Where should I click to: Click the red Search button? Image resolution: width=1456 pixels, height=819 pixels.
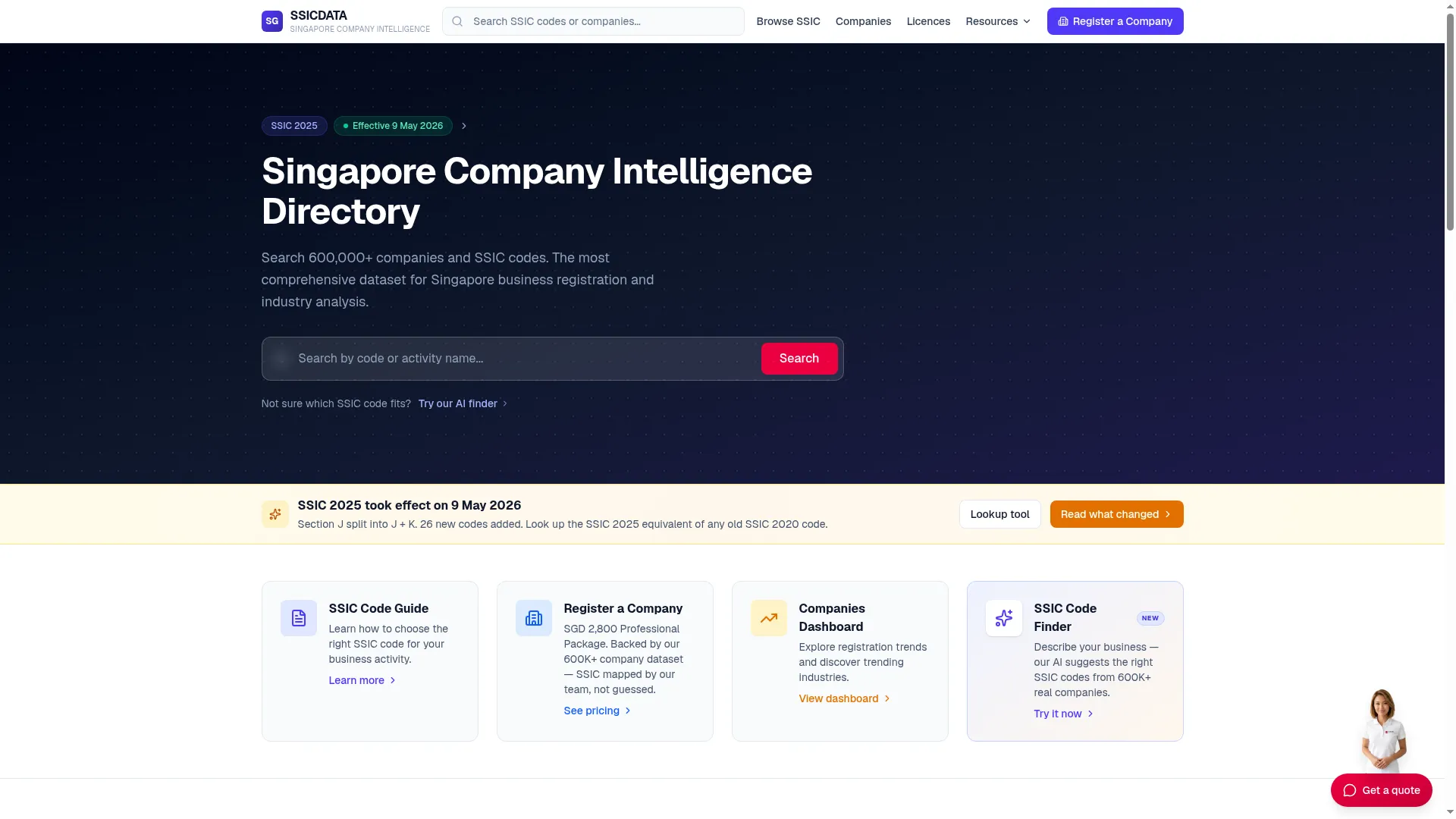coord(799,359)
